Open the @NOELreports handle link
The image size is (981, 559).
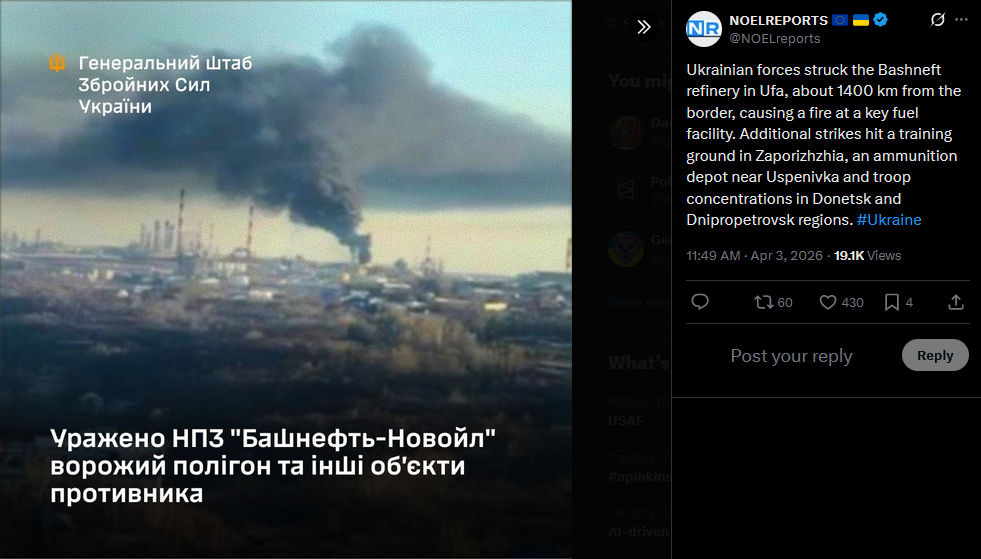775,38
